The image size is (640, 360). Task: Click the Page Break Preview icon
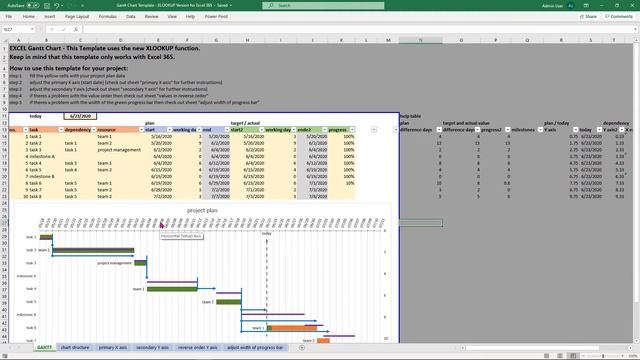573,356
